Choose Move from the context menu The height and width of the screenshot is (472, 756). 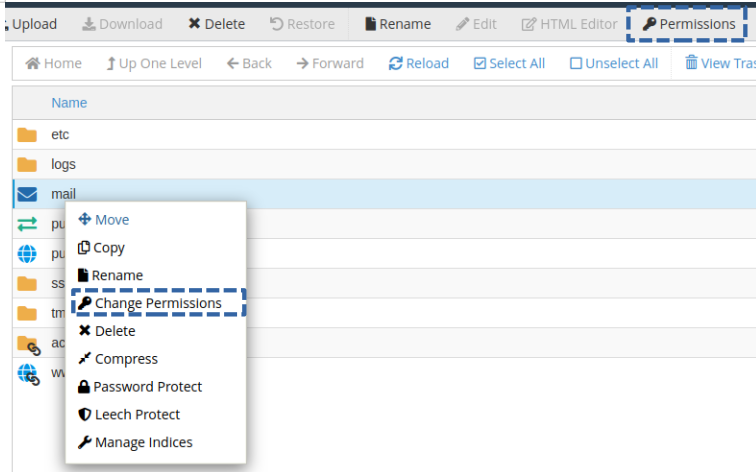tap(104, 220)
